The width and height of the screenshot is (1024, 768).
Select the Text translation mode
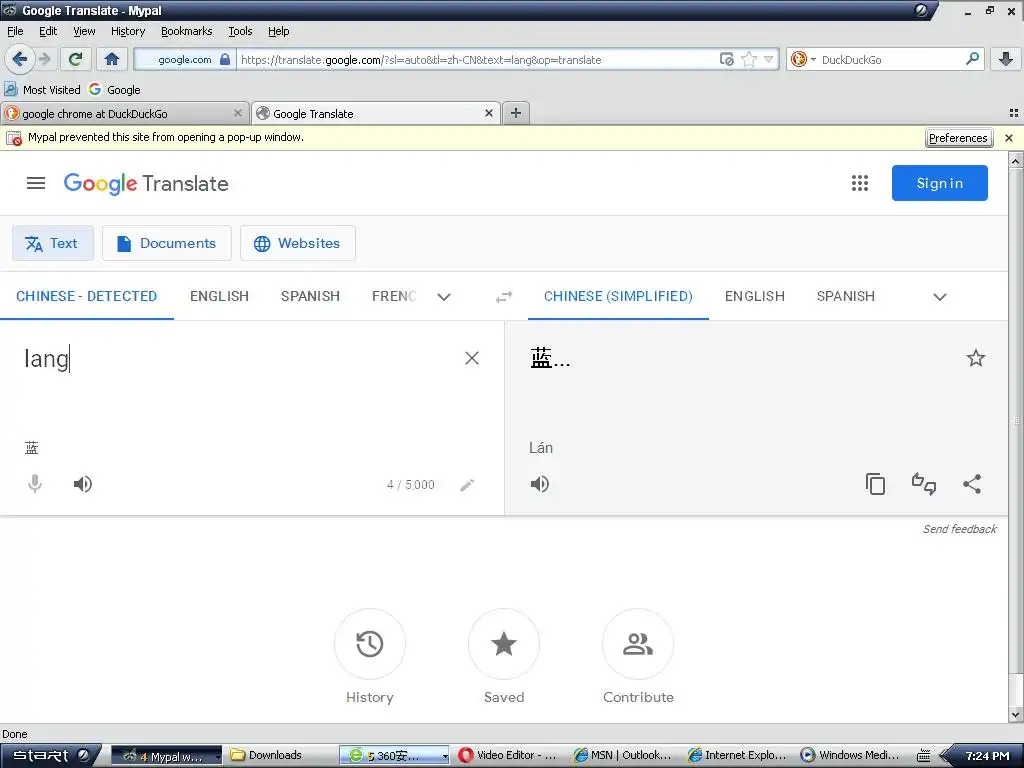pos(53,243)
